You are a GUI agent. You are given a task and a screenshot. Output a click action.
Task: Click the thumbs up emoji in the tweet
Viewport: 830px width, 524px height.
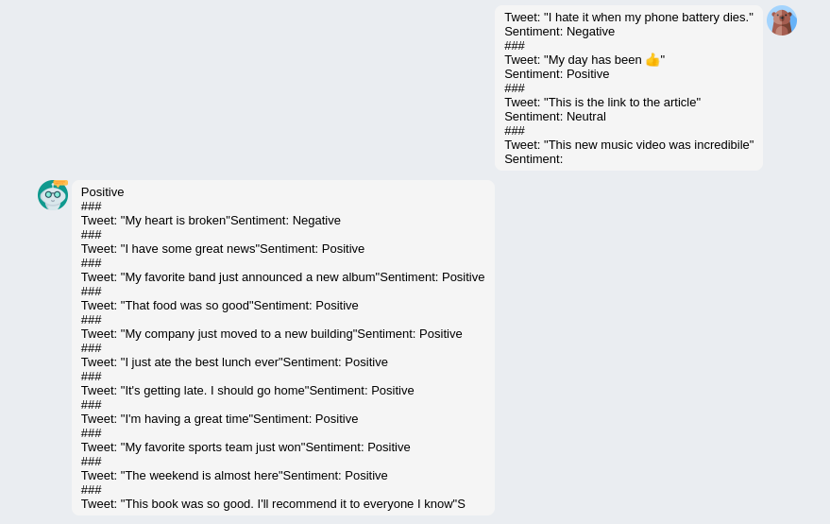(653, 60)
